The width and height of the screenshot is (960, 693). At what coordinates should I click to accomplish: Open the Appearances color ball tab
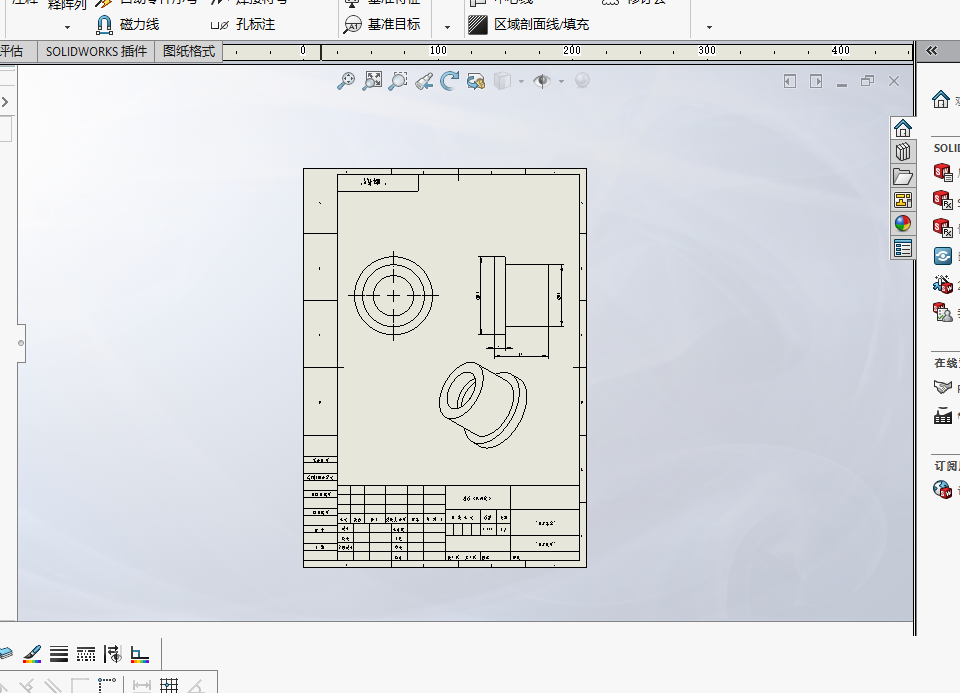[x=902, y=223]
